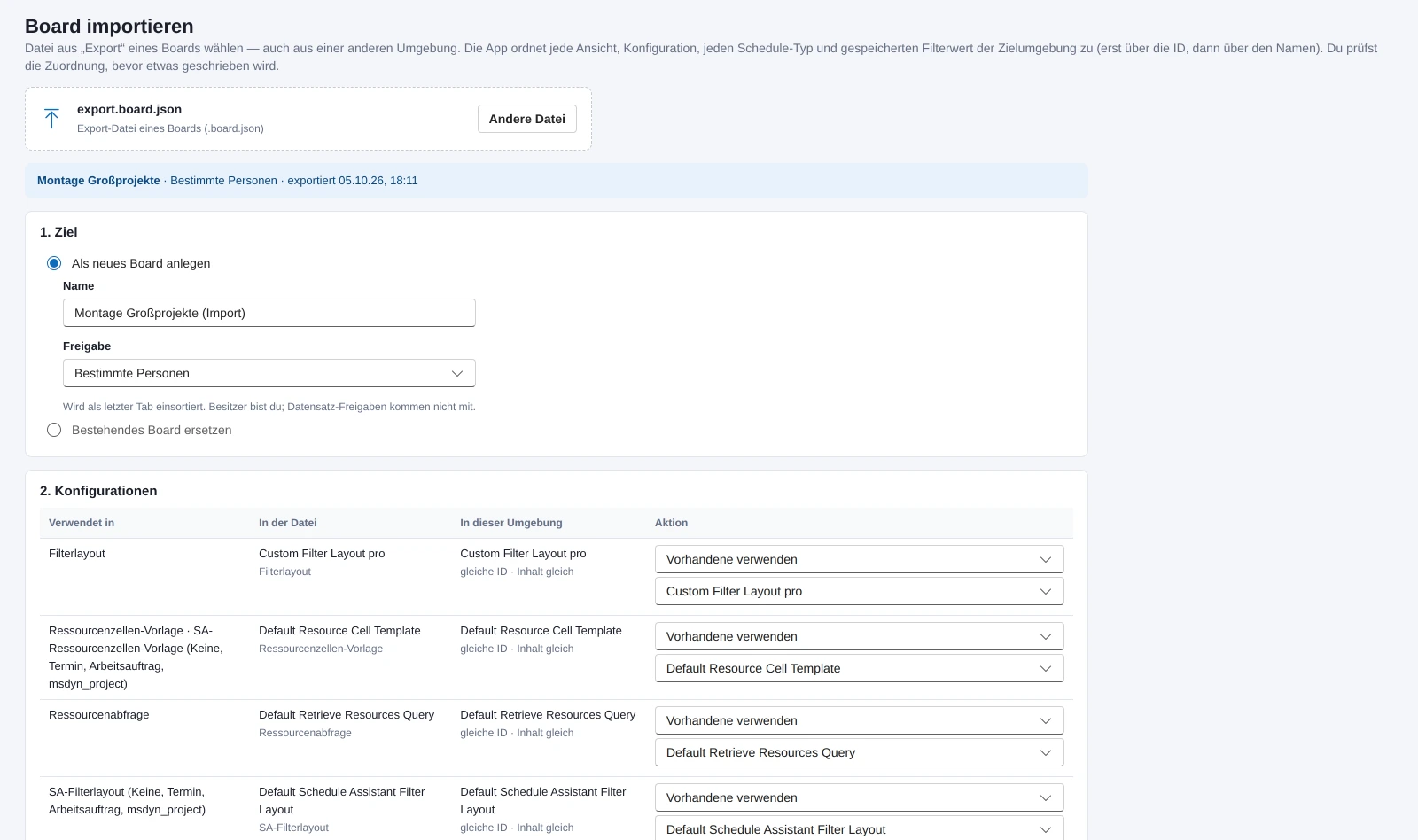Open the Default Resource Cell Template dropdown
Image resolution: width=1418 pixels, height=840 pixels.
pyautogui.click(x=859, y=668)
